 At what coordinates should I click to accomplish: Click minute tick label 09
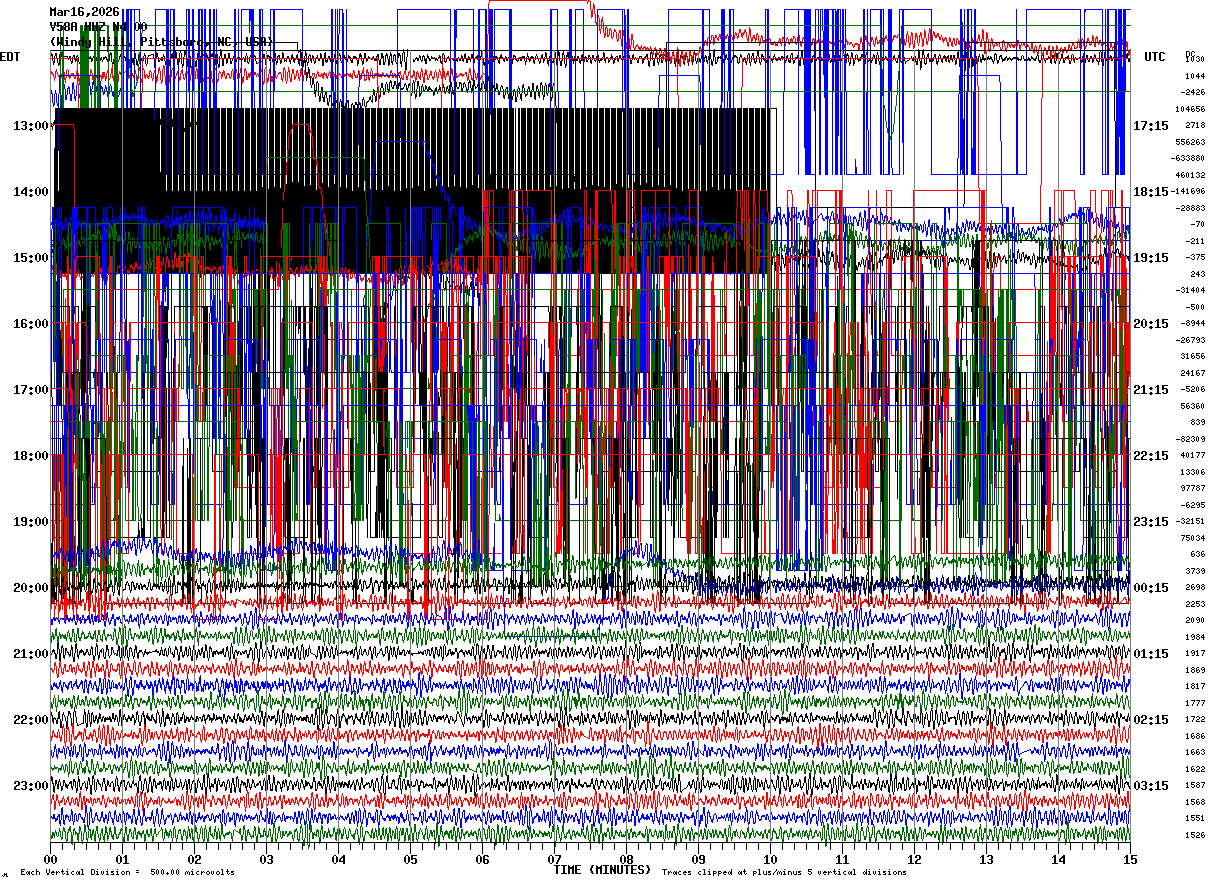click(698, 859)
